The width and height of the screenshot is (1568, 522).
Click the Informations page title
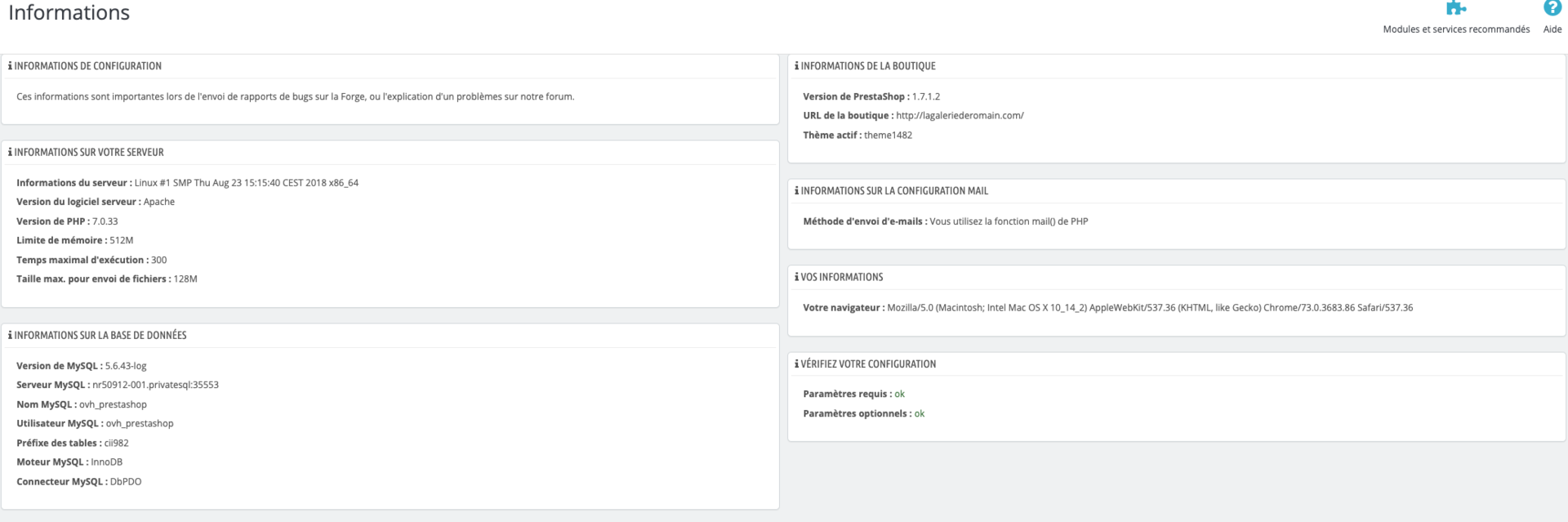69,13
